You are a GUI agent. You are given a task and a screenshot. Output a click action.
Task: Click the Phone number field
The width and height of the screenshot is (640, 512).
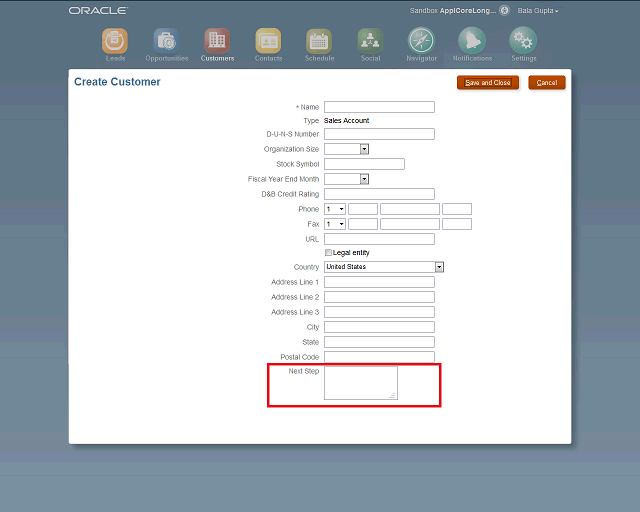pos(410,209)
